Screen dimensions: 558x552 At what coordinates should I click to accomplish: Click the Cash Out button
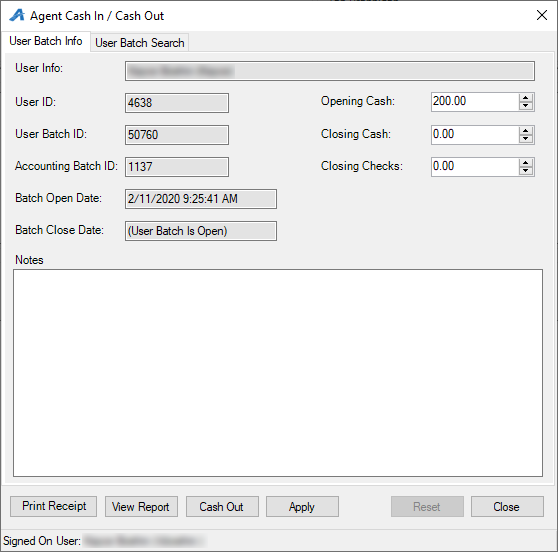click(222, 506)
